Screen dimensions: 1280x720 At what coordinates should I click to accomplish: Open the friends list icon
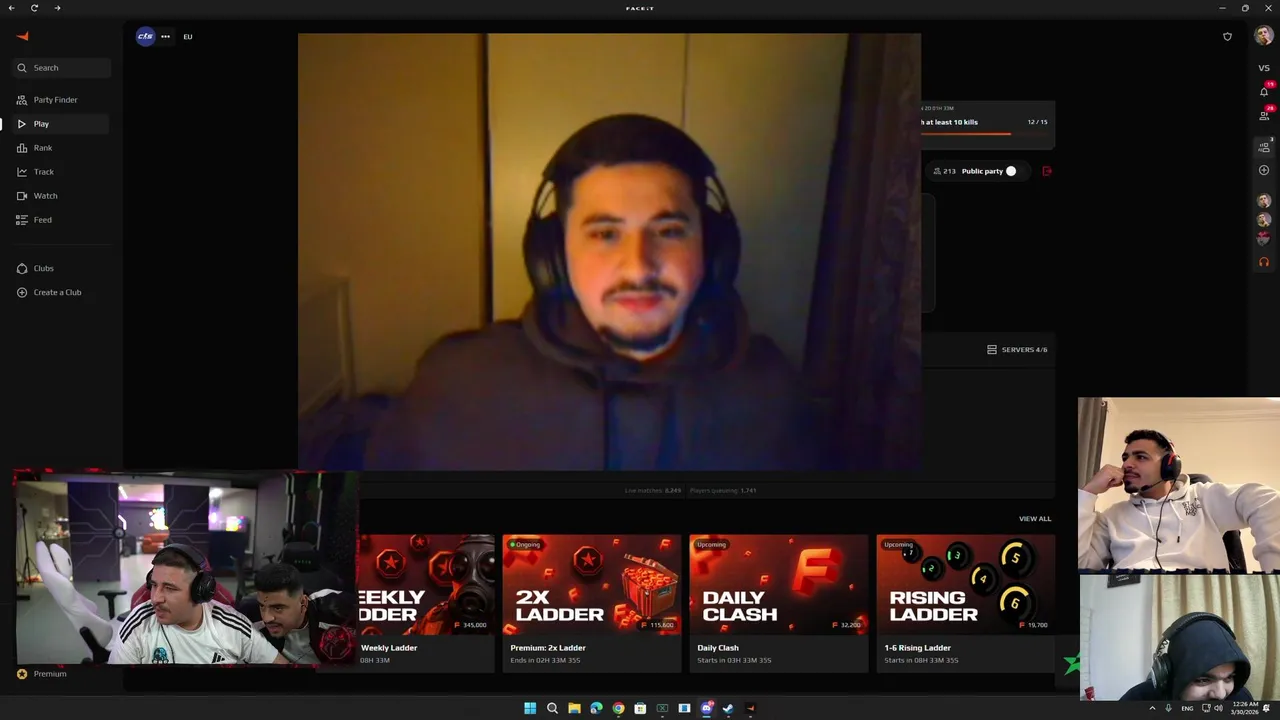tap(1264, 115)
